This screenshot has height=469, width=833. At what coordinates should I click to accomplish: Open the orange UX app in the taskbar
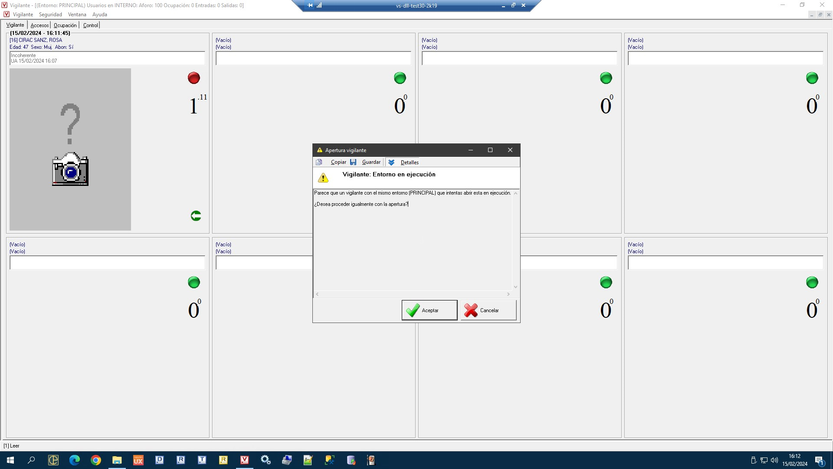coord(138,460)
